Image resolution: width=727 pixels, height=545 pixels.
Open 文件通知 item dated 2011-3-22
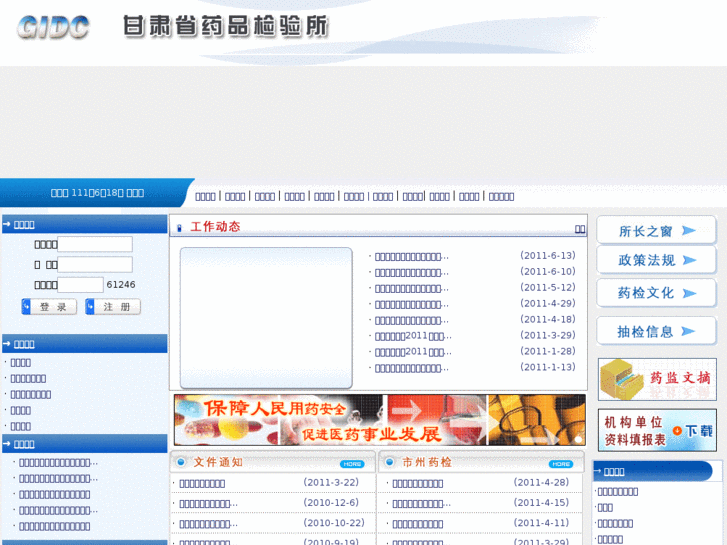[x=202, y=483]
